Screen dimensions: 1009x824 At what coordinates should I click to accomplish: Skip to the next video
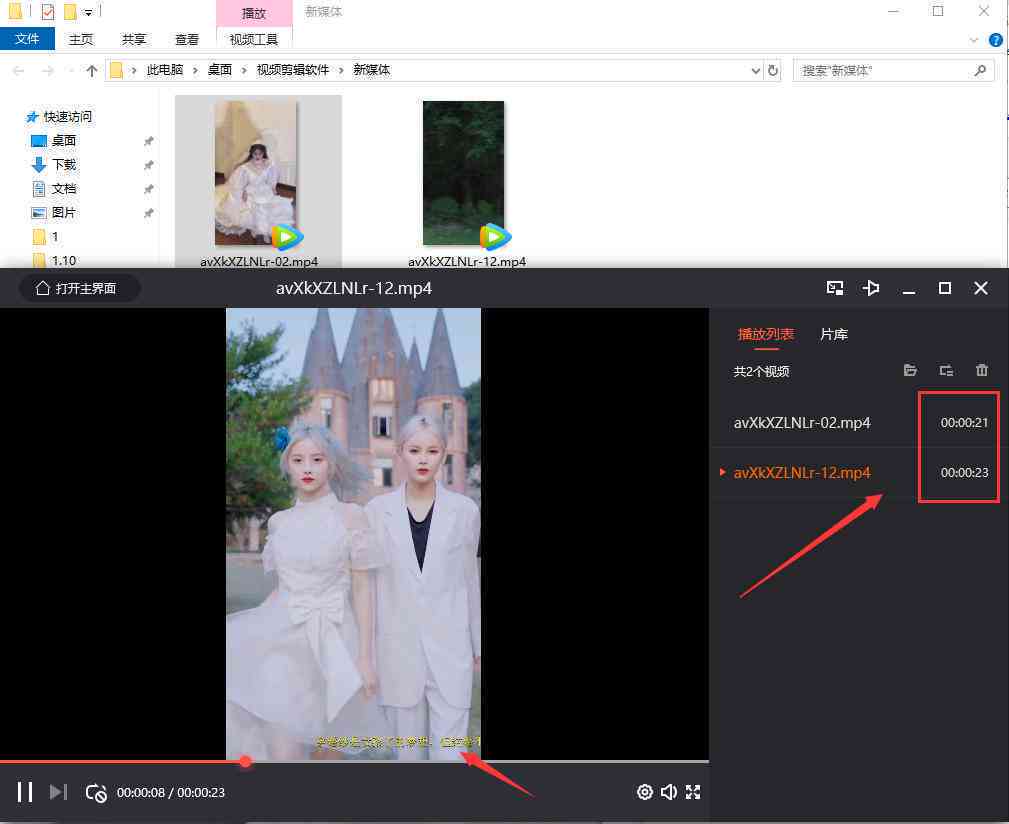pos(59,792)
